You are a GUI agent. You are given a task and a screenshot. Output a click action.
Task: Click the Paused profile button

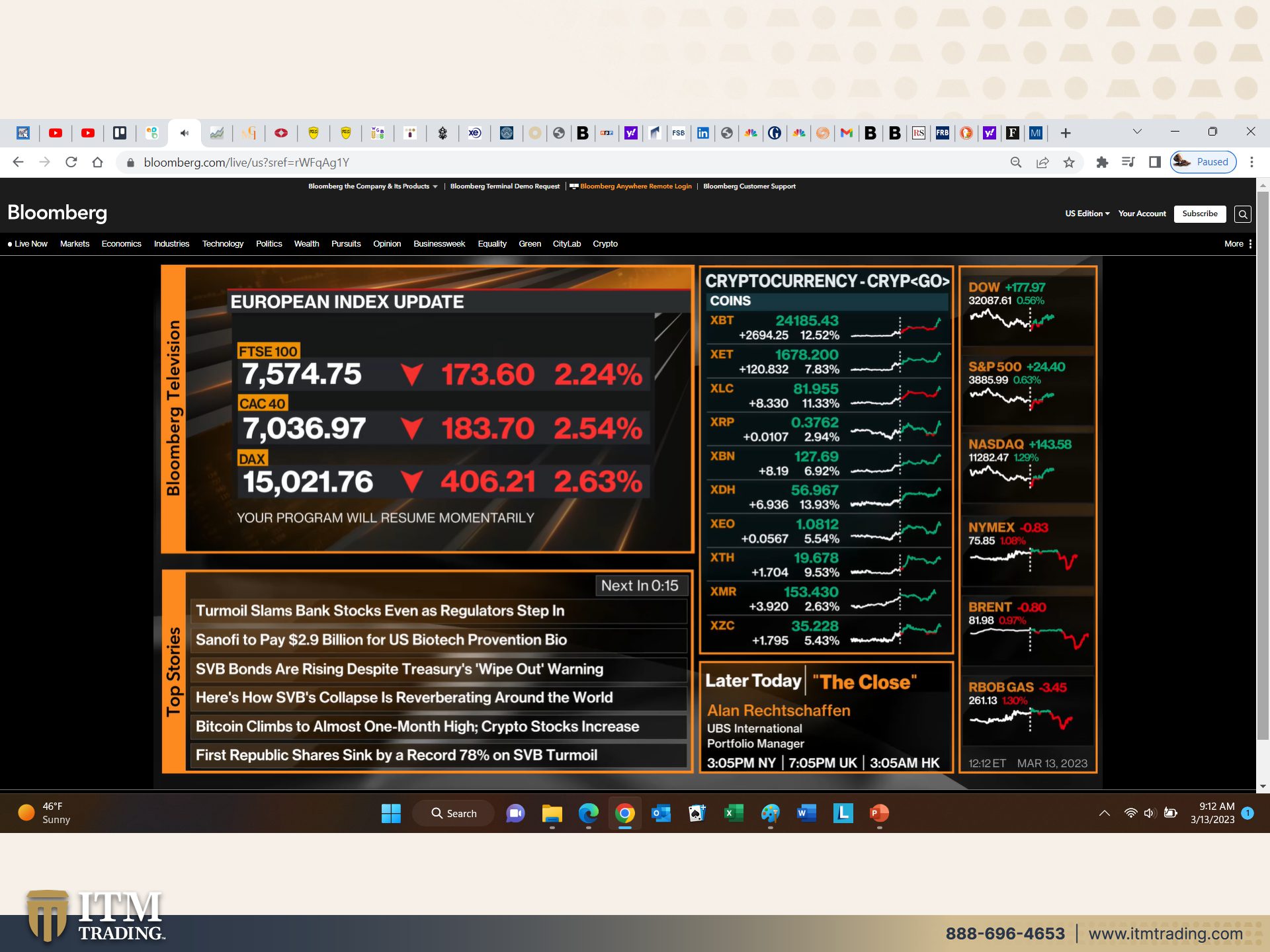click(x=1203, y=162)
